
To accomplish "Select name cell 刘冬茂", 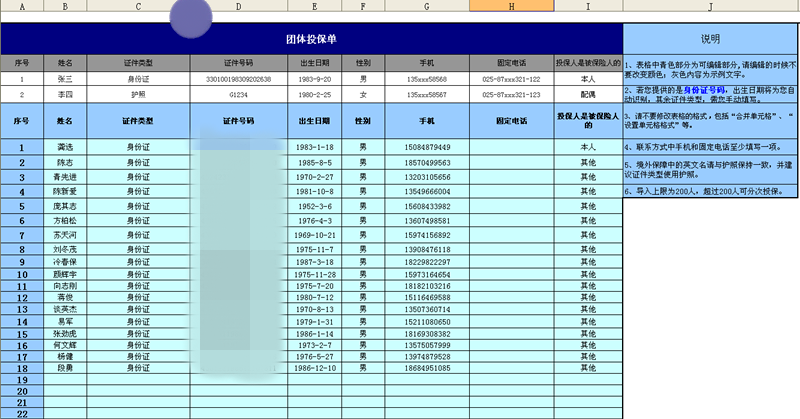I will (x=65, y=249).
